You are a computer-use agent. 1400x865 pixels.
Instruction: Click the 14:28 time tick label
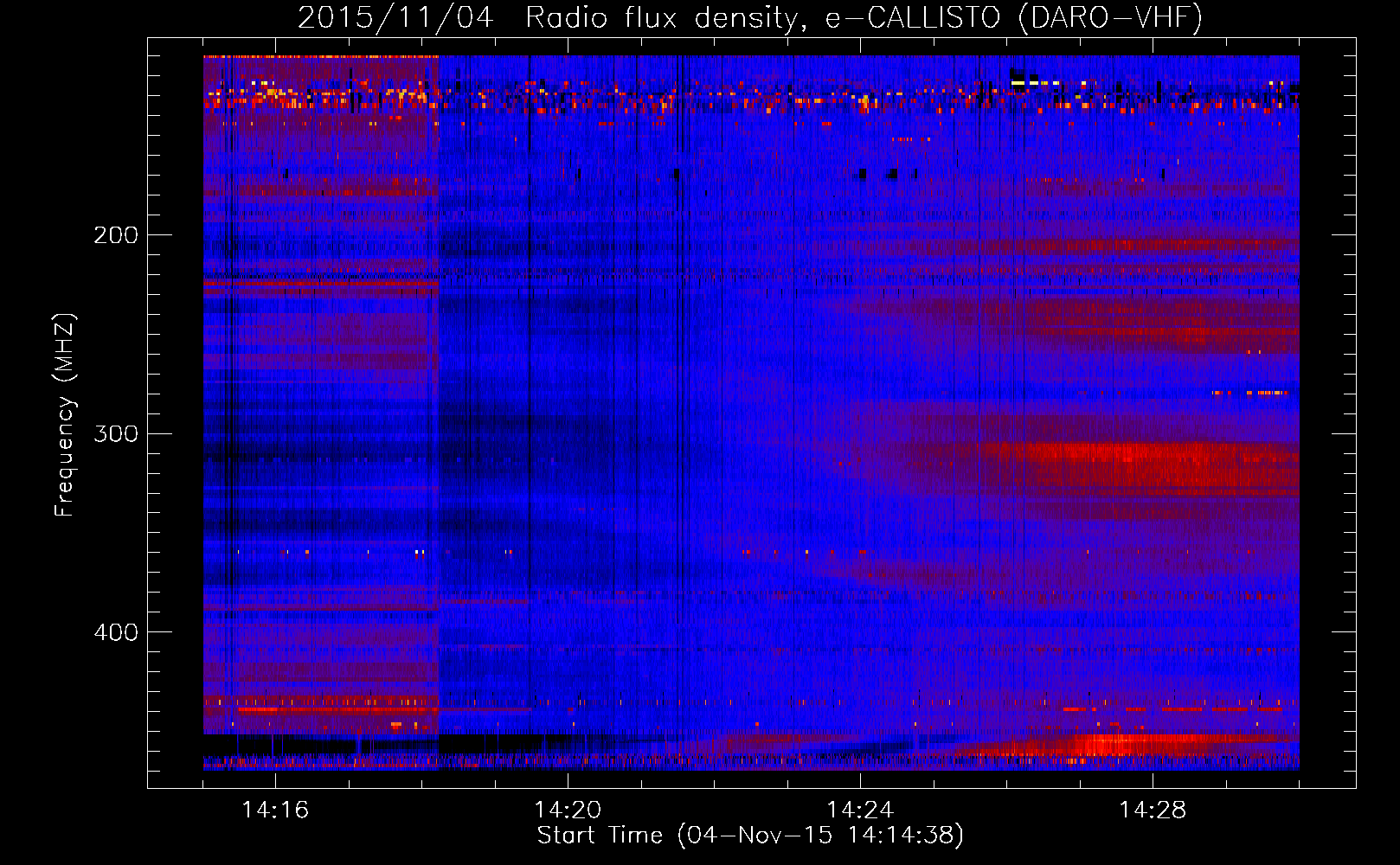(x=1153, y=810)
